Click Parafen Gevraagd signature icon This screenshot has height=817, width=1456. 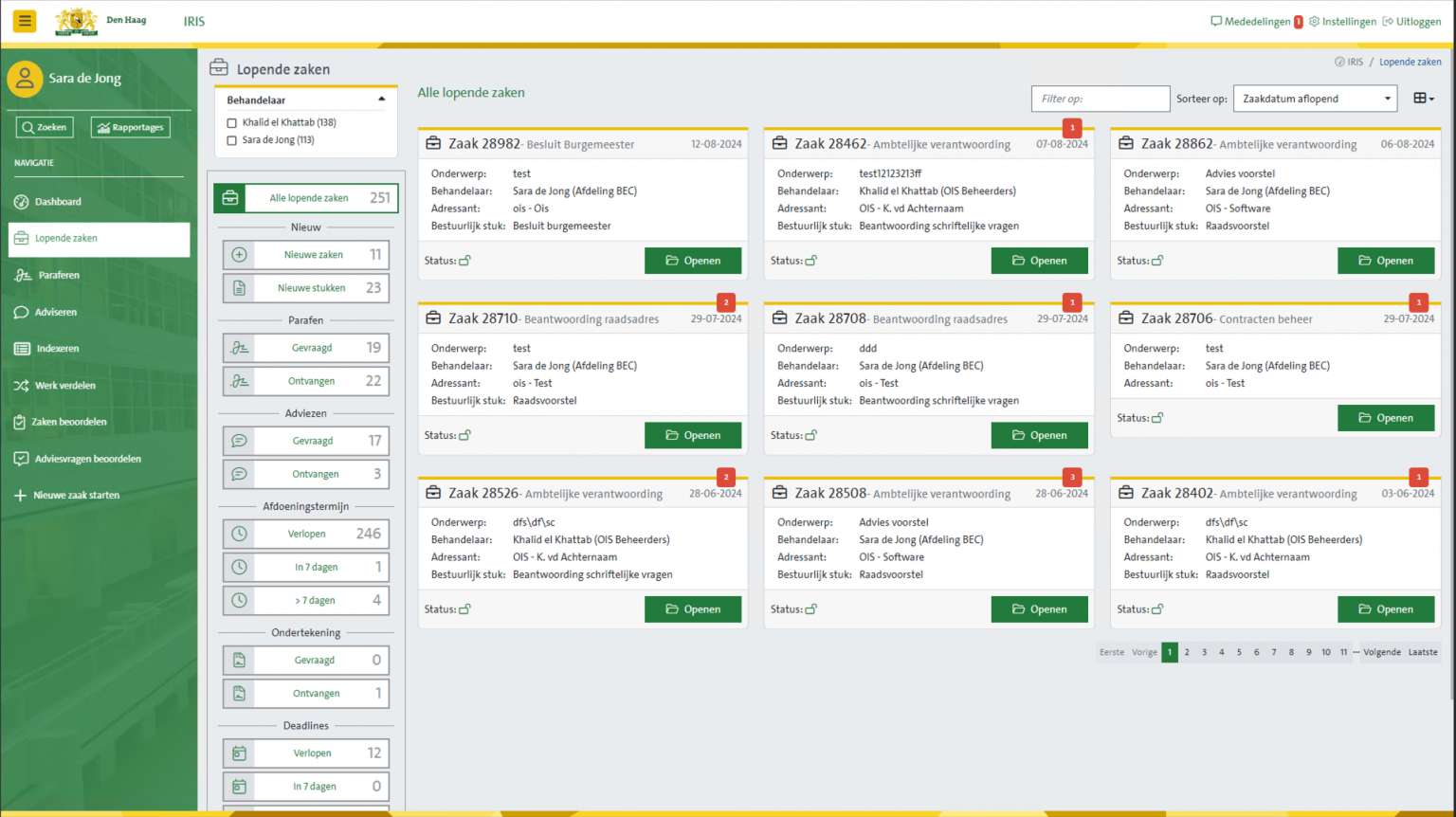pos(239,348)
